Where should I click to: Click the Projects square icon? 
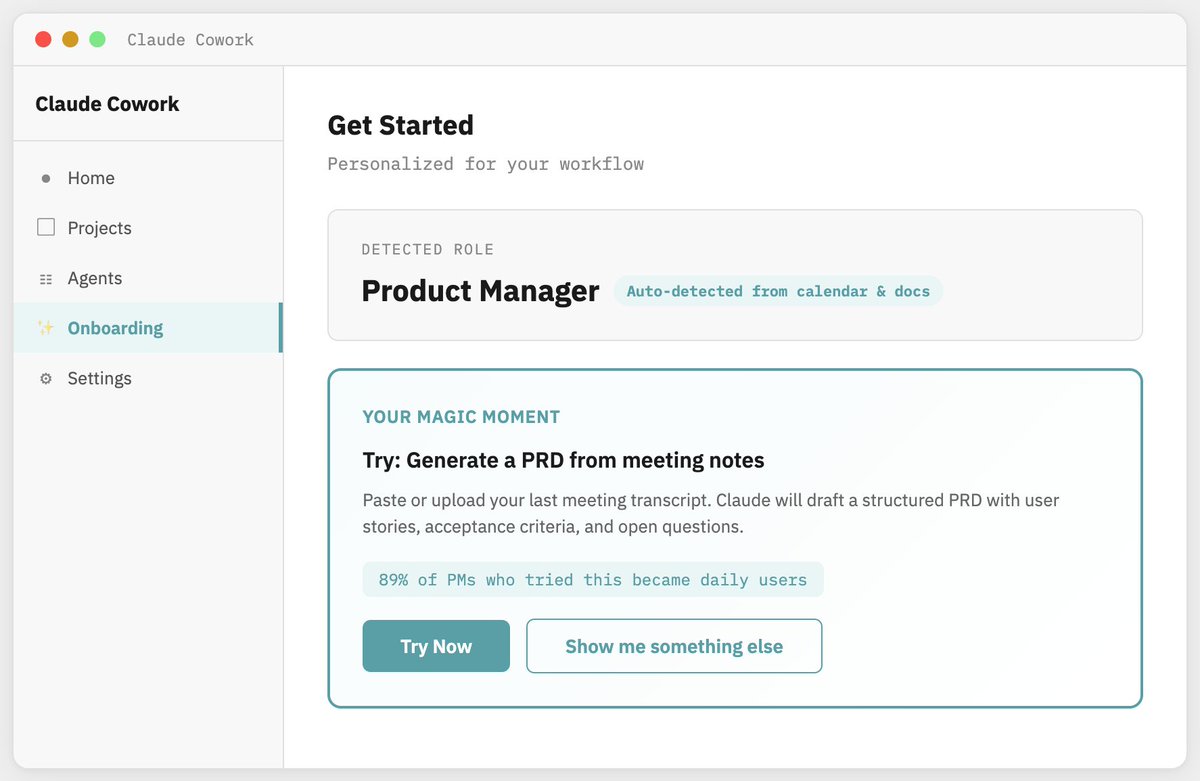[x=46, y=228]
